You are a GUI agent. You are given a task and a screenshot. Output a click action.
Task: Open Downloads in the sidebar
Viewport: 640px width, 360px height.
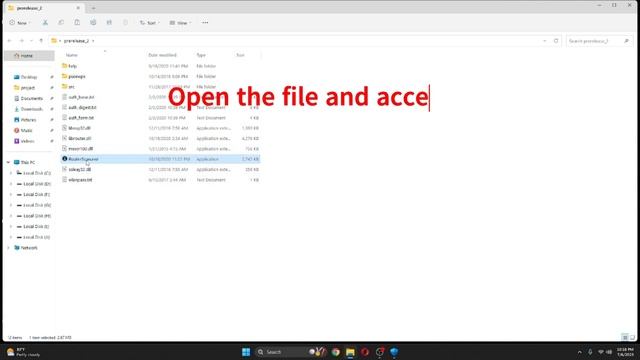(x=31, y=109)
